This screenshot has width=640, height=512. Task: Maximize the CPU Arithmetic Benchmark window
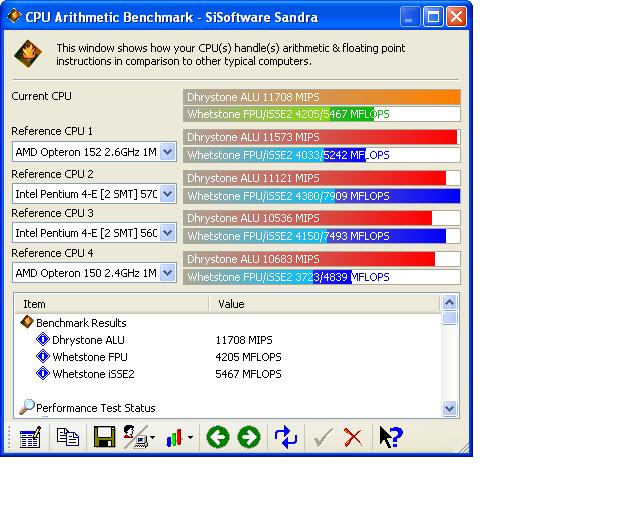433,17
